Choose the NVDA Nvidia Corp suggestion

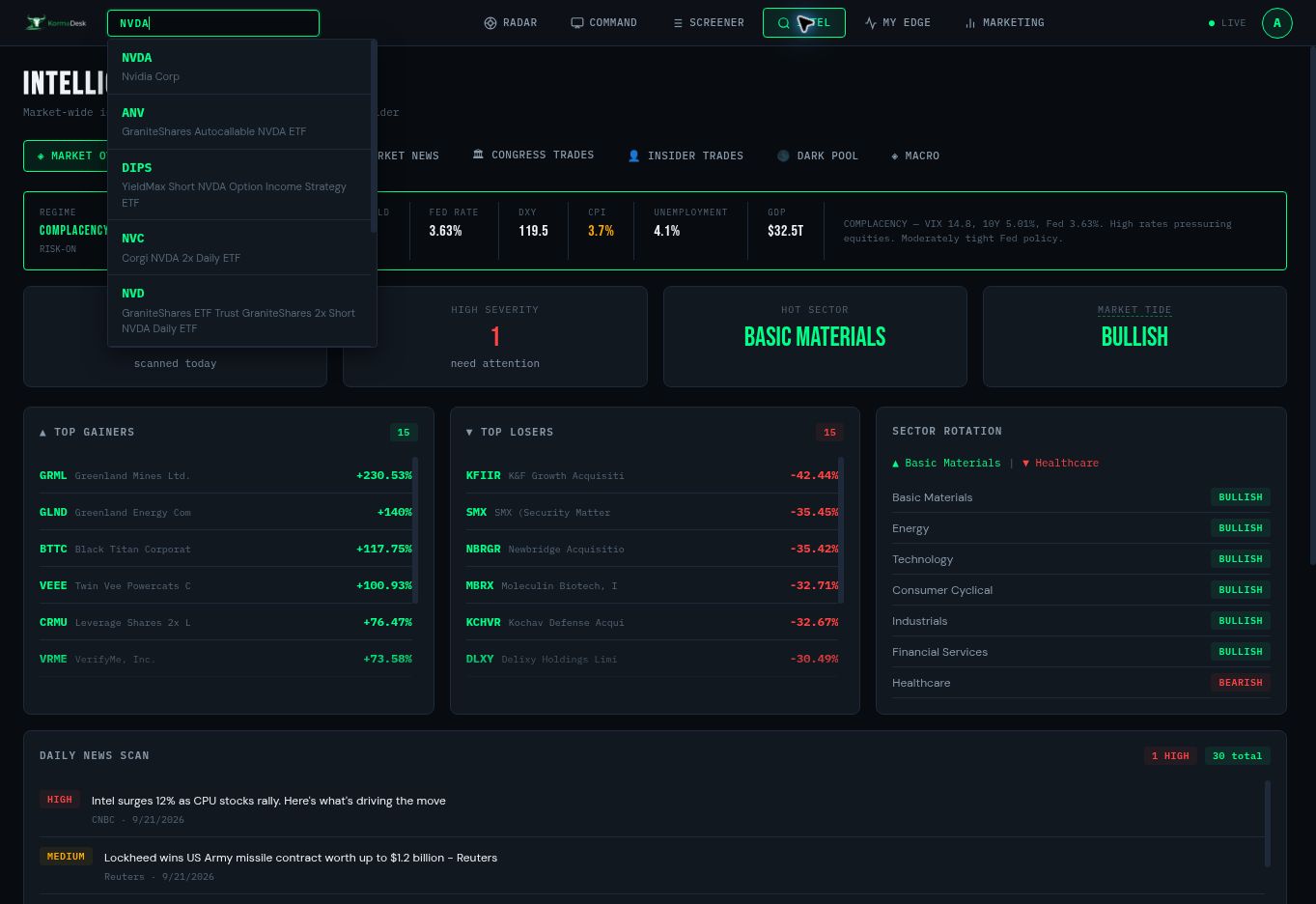point(239,67)
